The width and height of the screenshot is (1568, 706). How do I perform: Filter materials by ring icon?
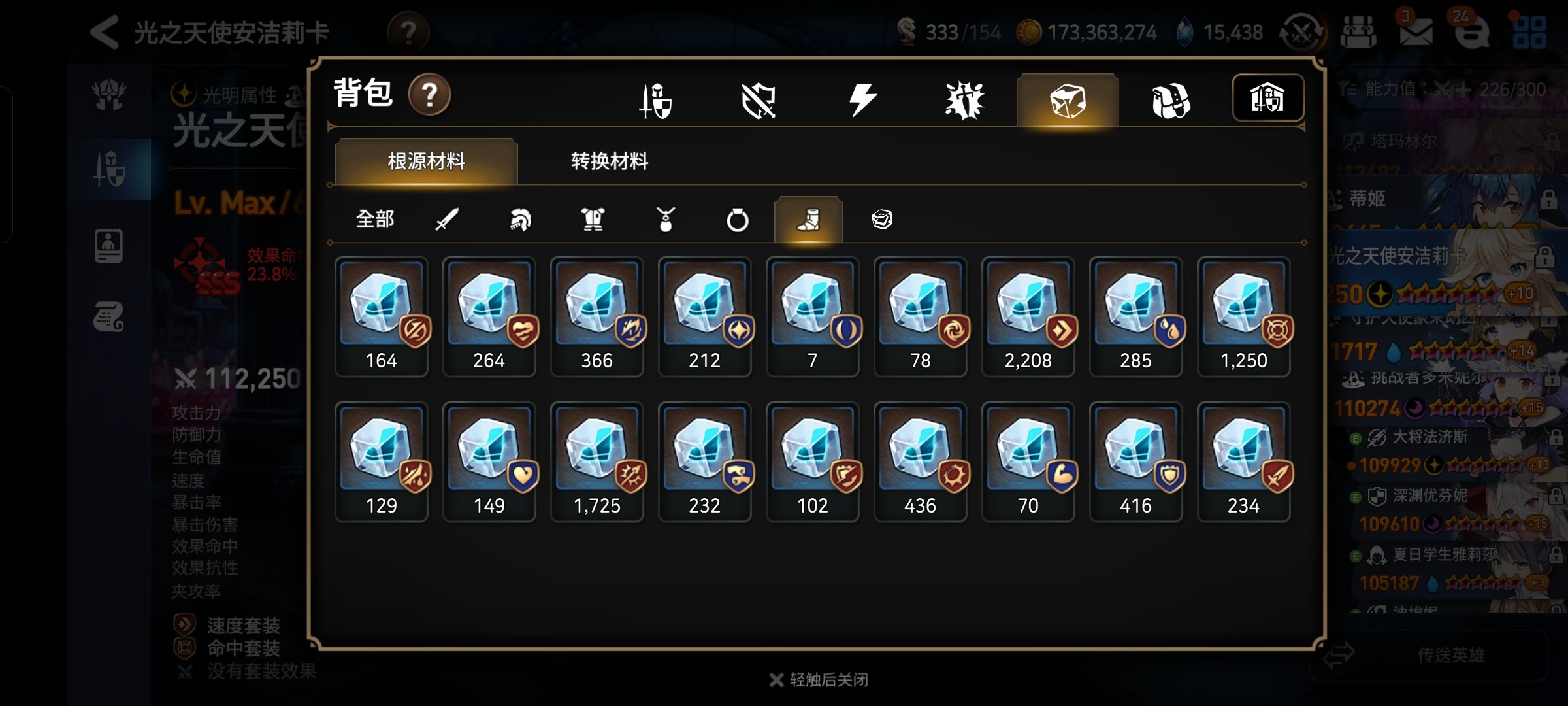pos(738,220)
